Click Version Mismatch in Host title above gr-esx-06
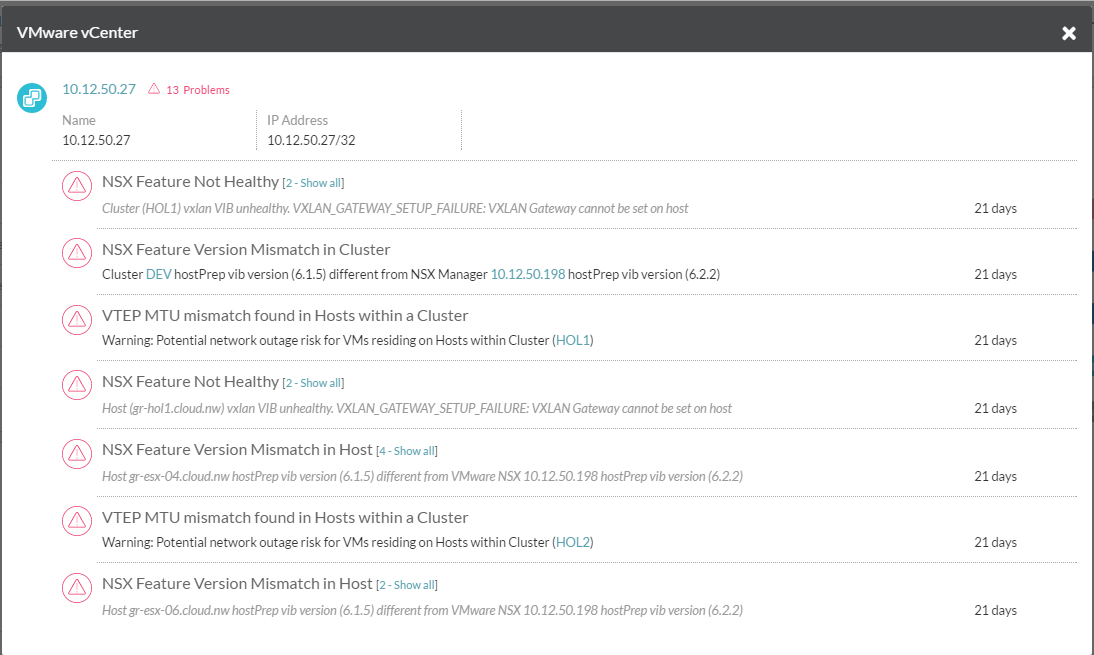This screenshot has height=655, width=1094. [x=237, y=583]
